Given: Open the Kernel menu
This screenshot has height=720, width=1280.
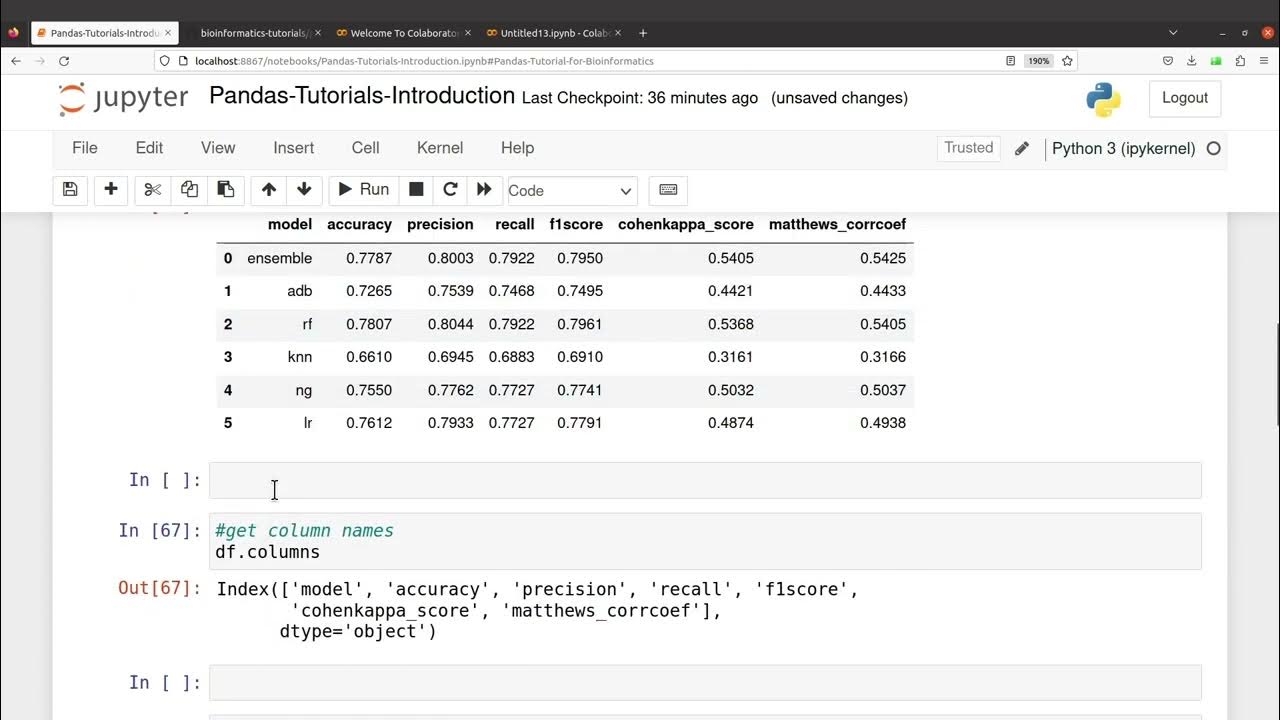Looking at the screenshot, I should (x=439, y=148).
